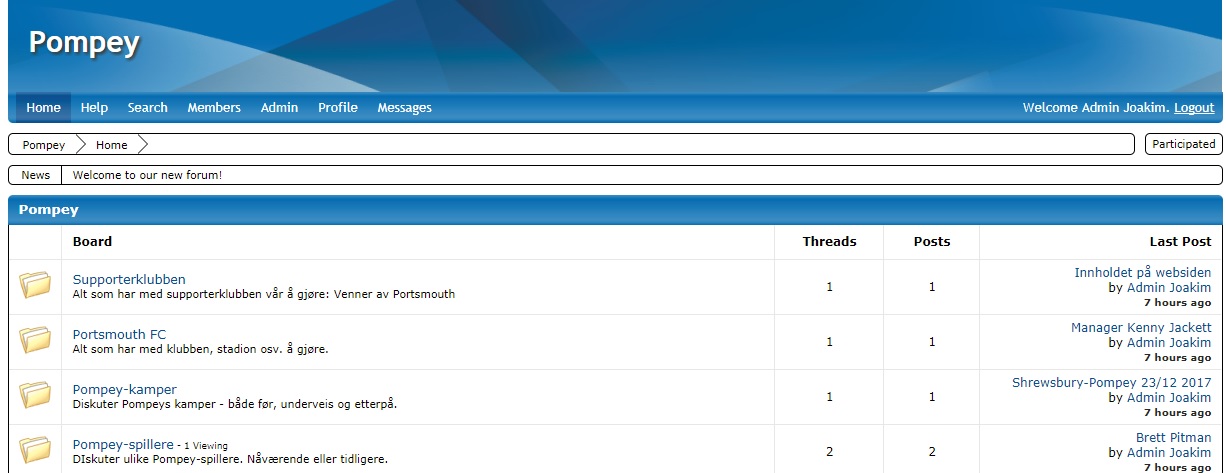
Task: Click the Posts column header
Action: pos(932,241)
